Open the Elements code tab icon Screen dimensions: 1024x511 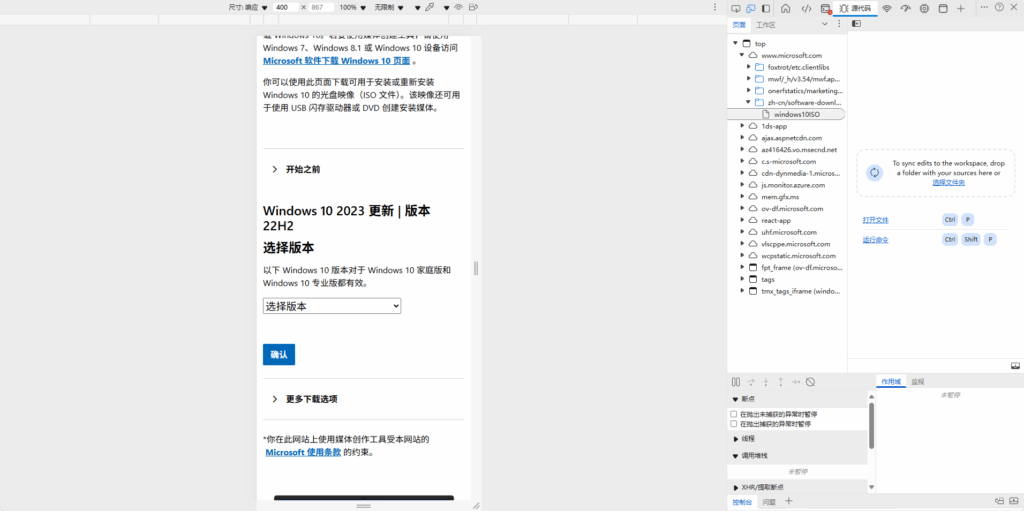pos(807,8)
